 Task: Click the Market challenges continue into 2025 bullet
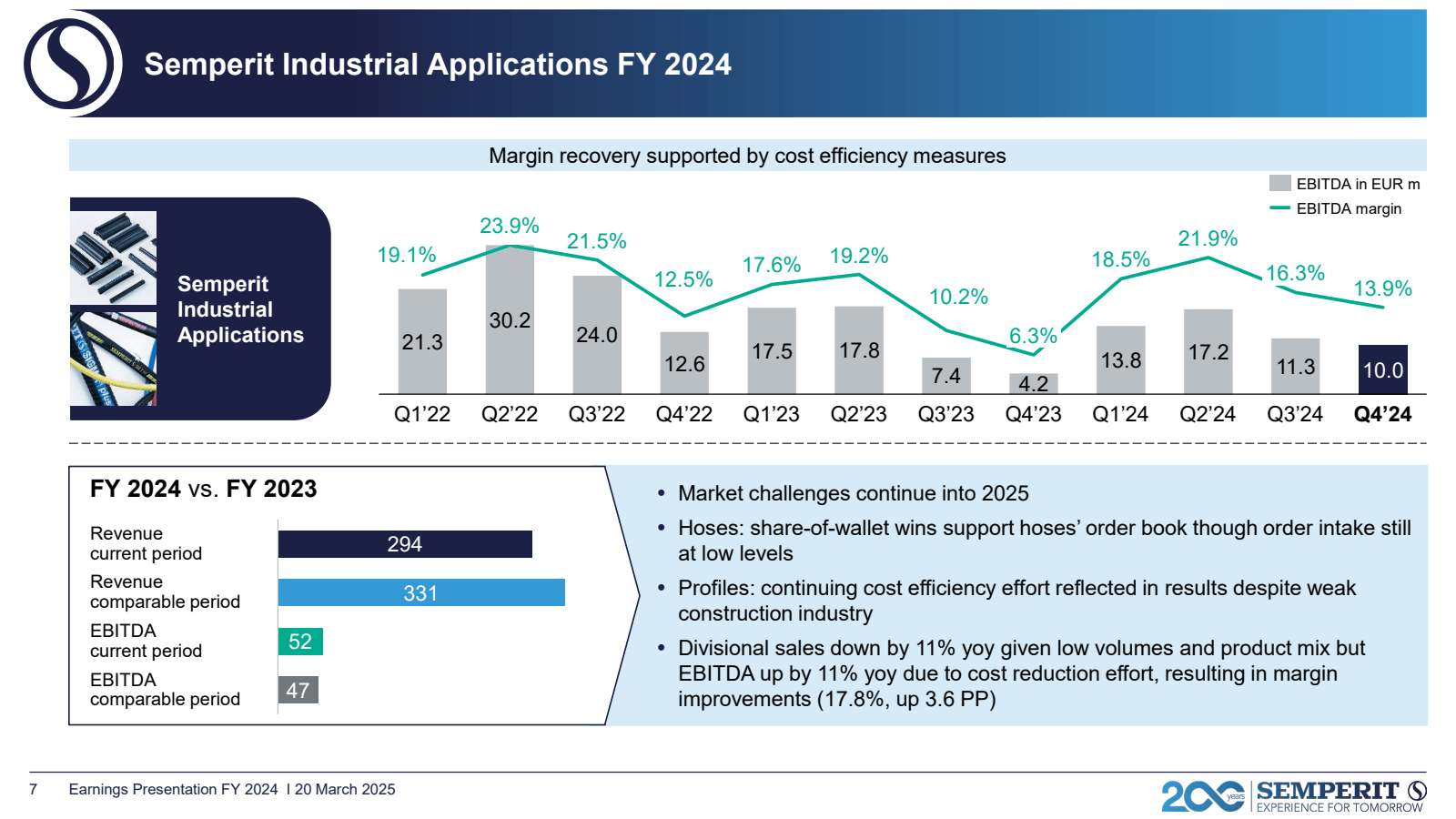[x=853, y=493]
